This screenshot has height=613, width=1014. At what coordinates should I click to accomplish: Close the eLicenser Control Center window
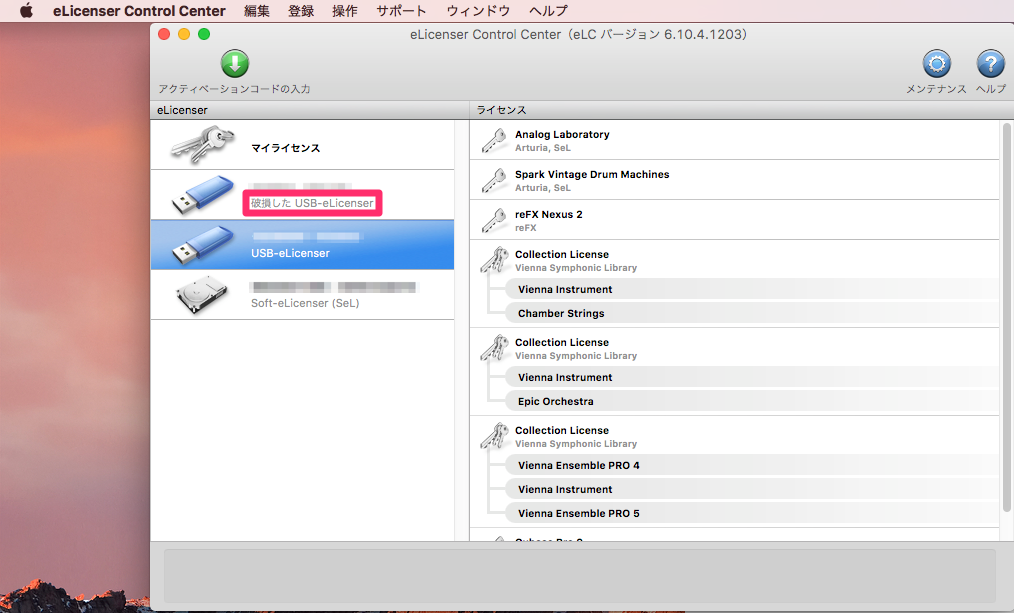pos(164,34)
